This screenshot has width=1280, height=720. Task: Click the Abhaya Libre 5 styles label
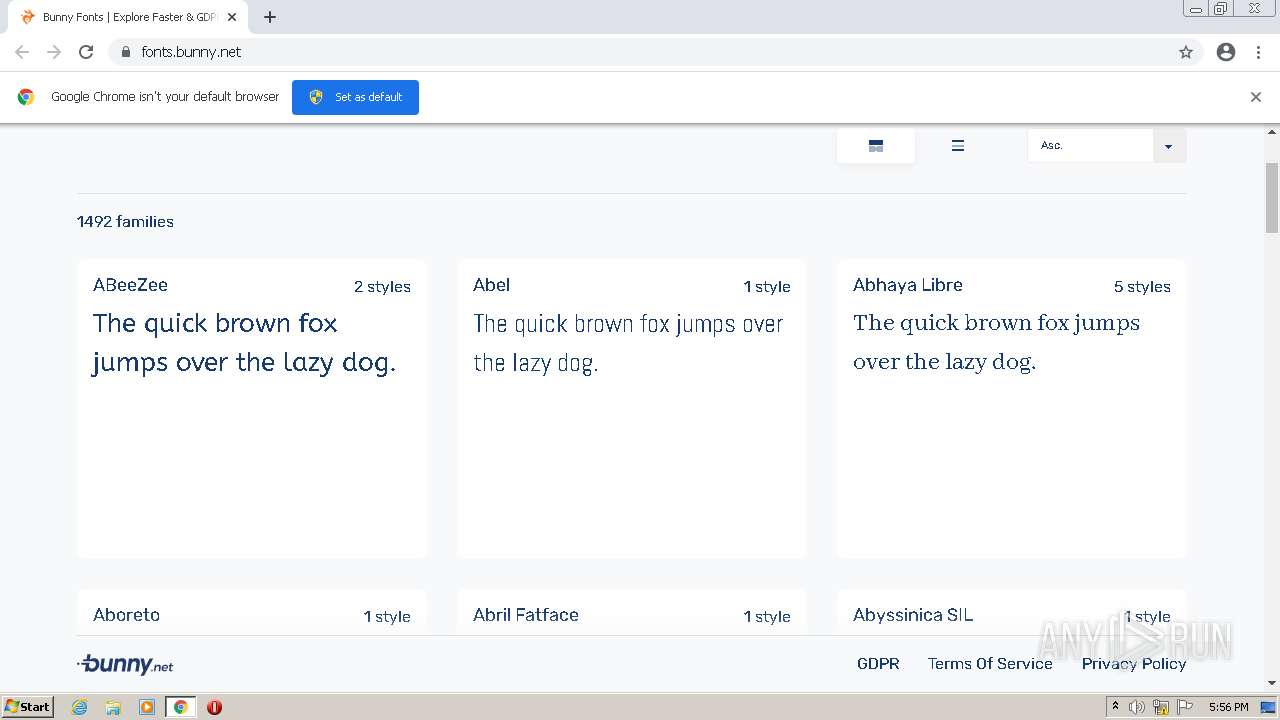[1142, 287]
